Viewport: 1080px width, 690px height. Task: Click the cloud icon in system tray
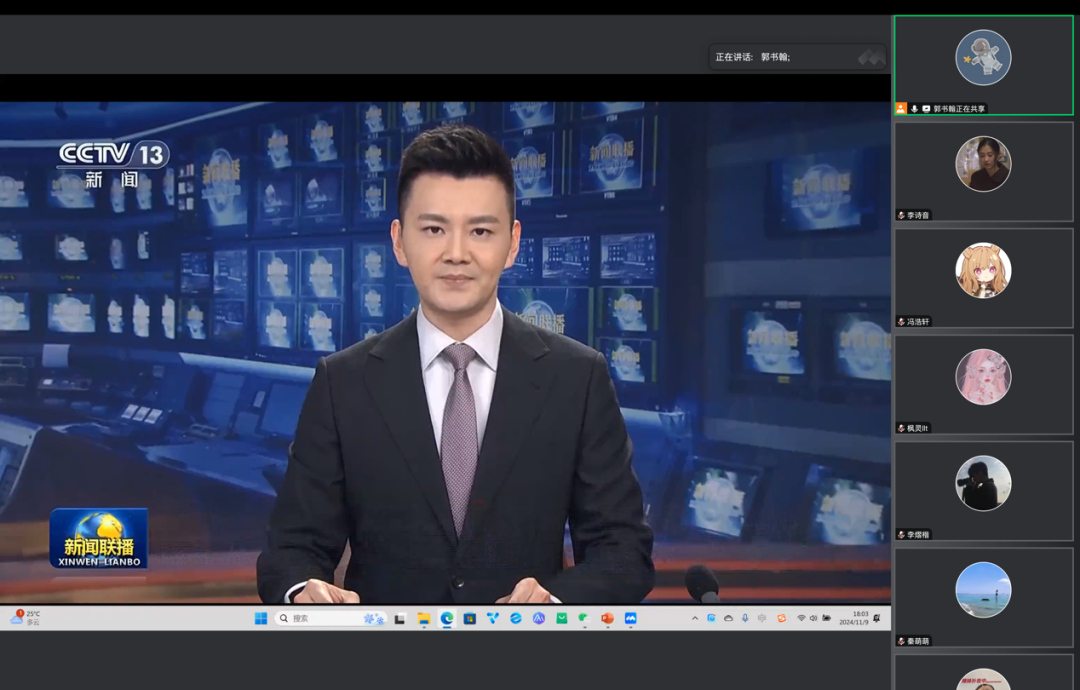point(728,618)
